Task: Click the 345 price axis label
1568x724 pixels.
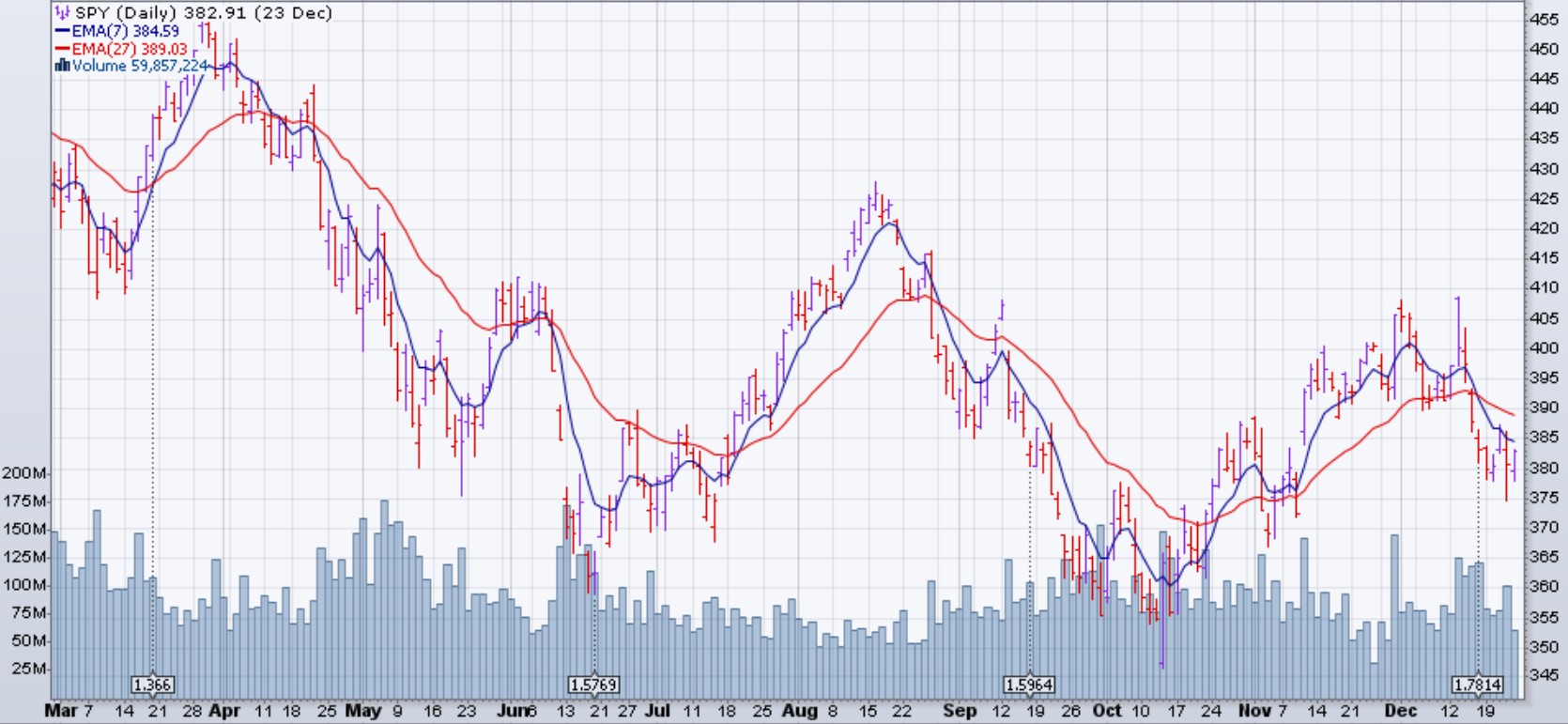Action: click(x=1545, y=675)
